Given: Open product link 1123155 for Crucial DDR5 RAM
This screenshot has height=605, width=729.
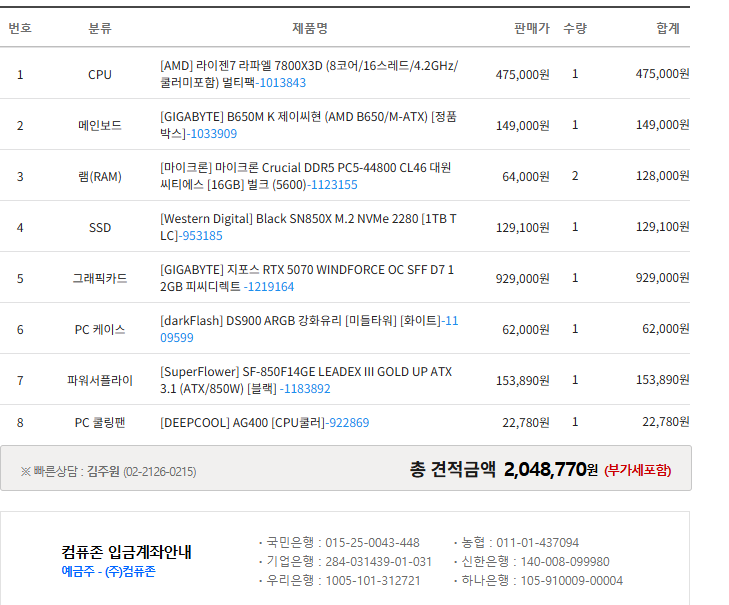Looking at the screenshot, I should pos(334,185).
